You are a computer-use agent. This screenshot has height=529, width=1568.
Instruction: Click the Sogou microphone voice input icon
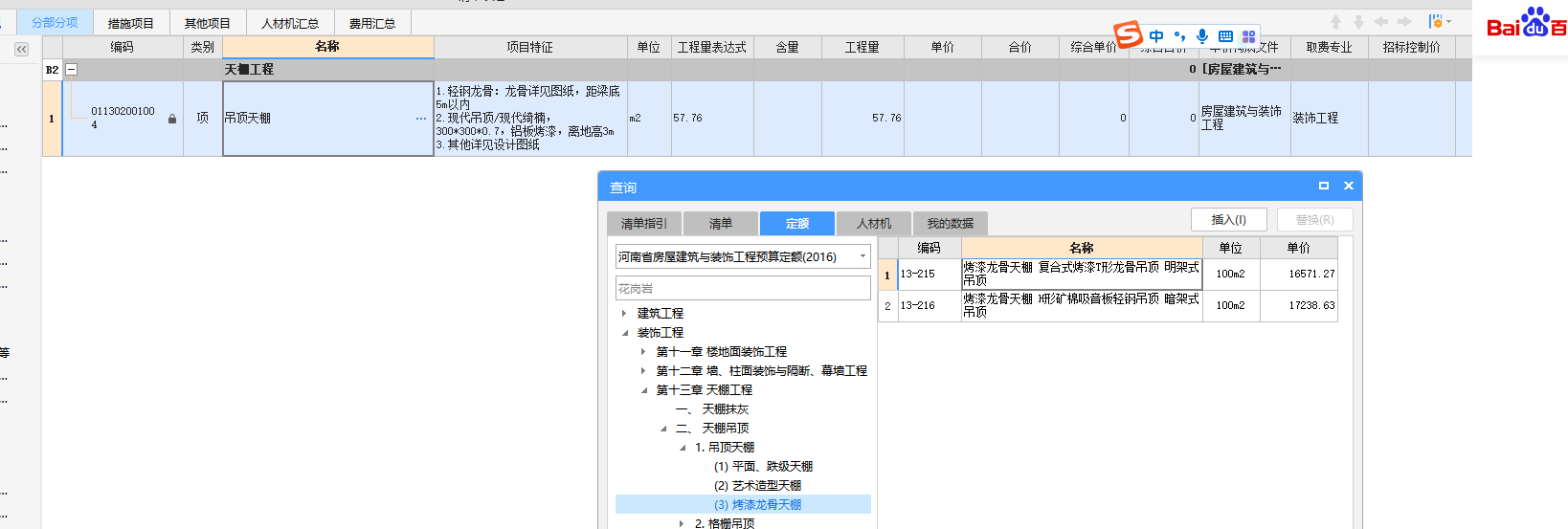click(x=1202, y=36)
